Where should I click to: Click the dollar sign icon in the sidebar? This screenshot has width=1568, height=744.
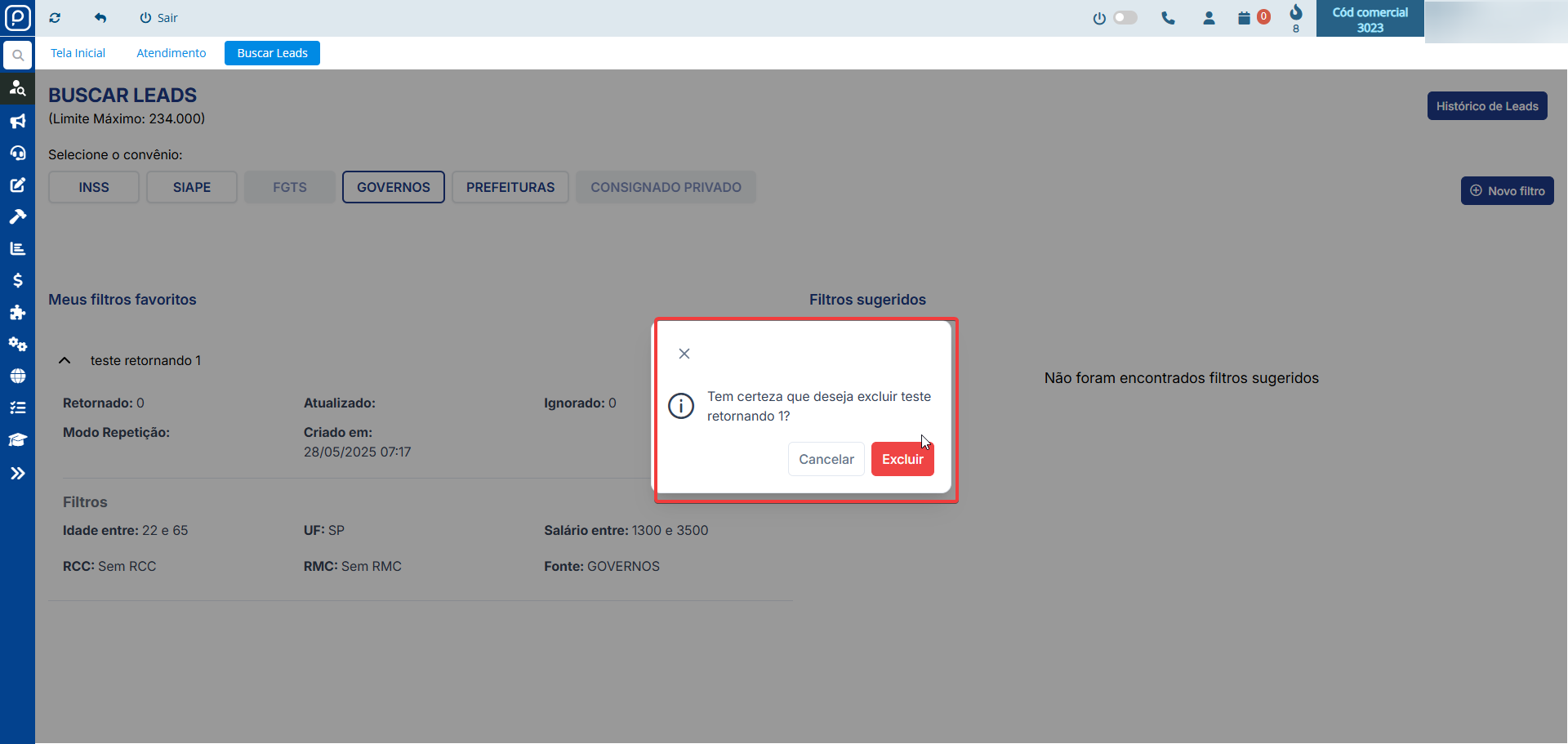pyautogui.click(x=17, y=281)
